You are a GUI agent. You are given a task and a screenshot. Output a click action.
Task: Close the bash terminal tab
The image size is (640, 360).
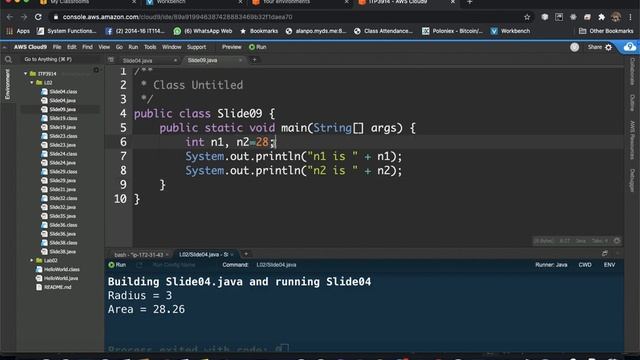point(167,254)
